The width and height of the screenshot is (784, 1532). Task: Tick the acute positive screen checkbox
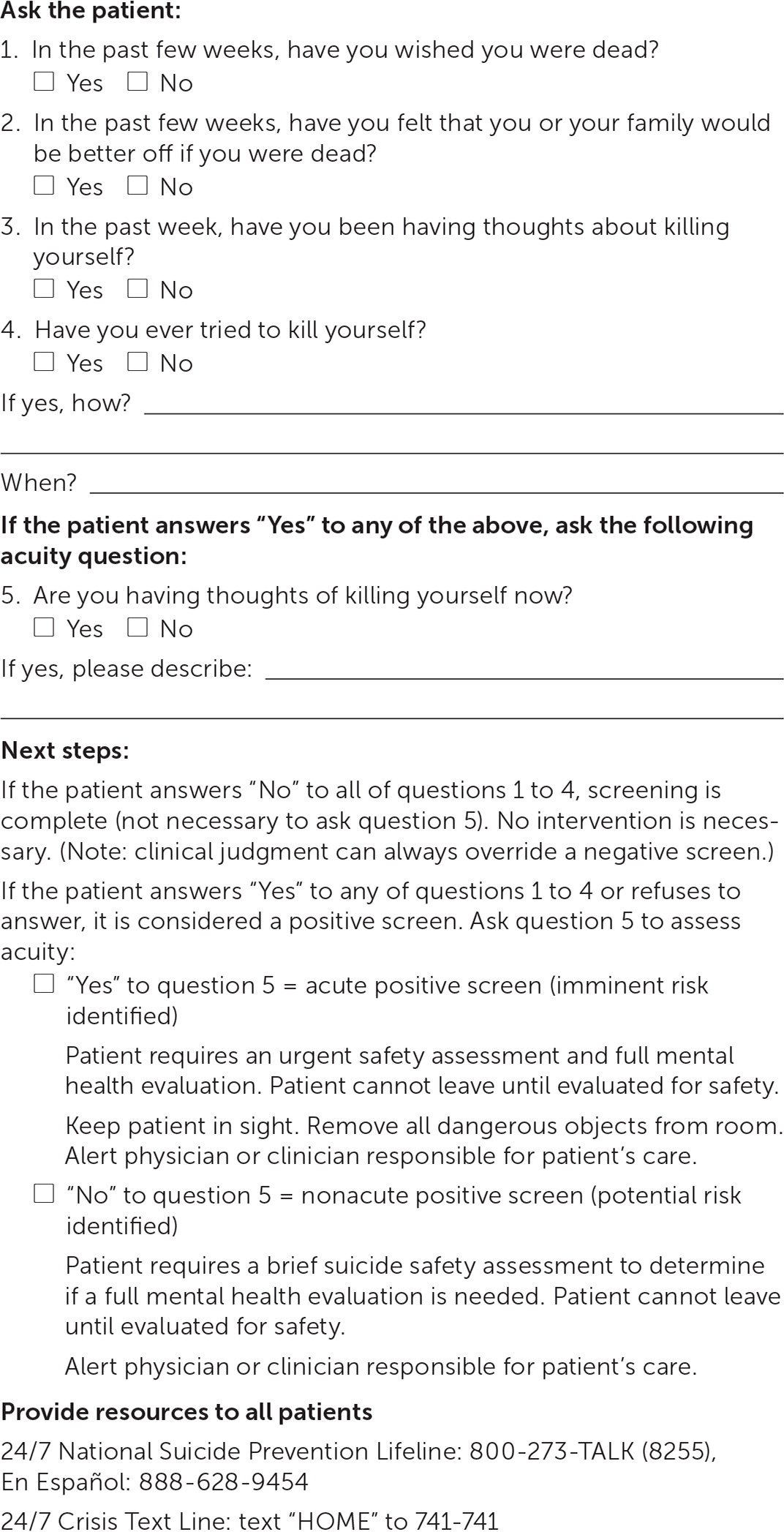[44, 984]
